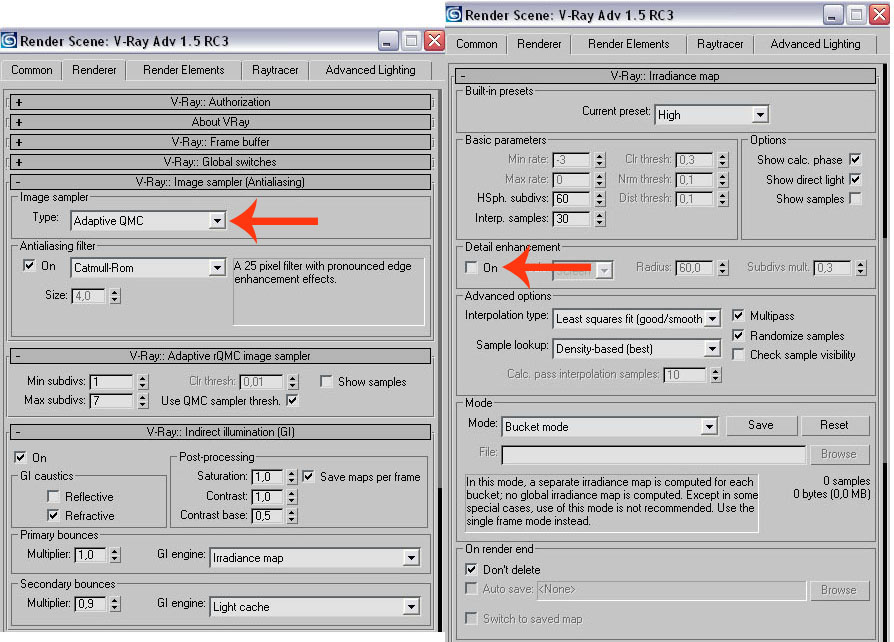This screenshot has height=642, width=894.
Task: Adjust HSph. subdivs spinner arrows
Action: [x=599, y=198]
